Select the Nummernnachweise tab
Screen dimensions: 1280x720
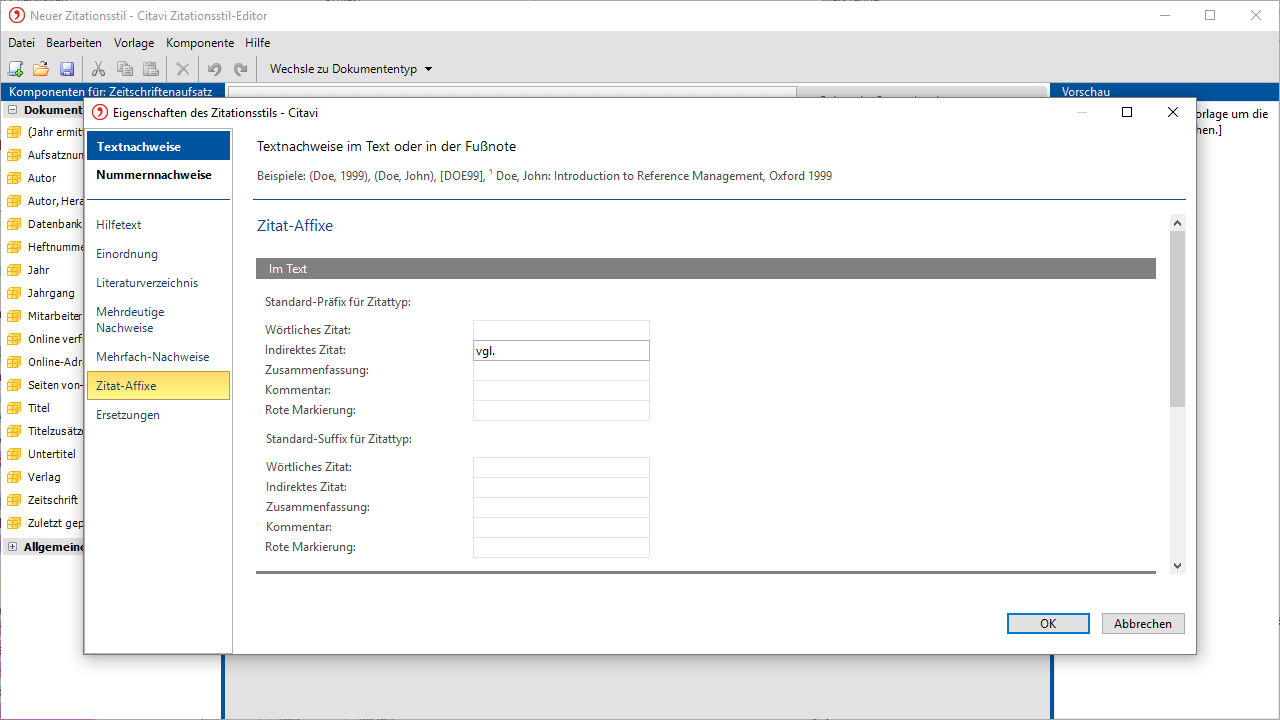pyautogui.click(x=154, y=175)
